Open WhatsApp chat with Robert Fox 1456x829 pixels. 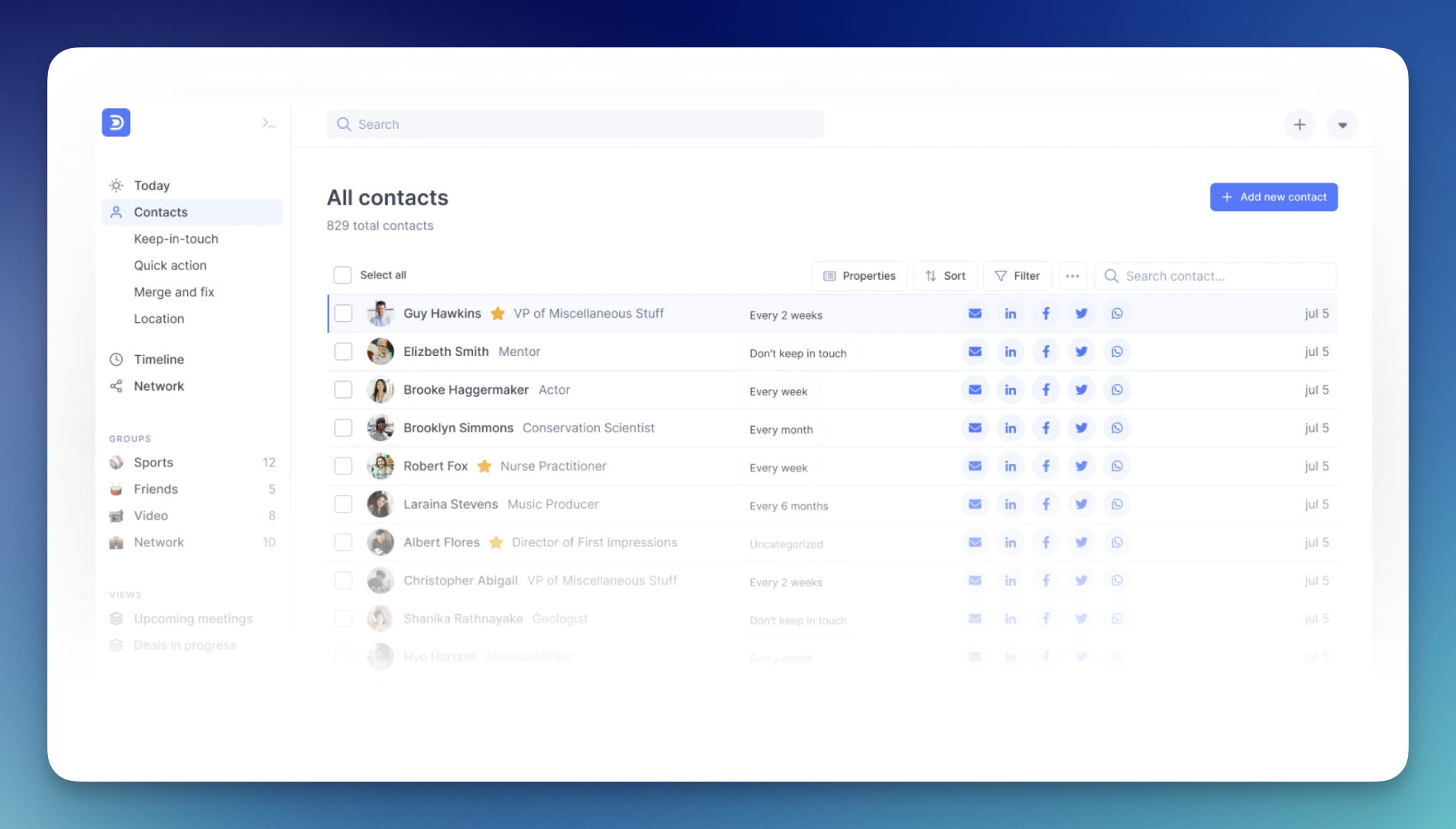click(1117, 466)
